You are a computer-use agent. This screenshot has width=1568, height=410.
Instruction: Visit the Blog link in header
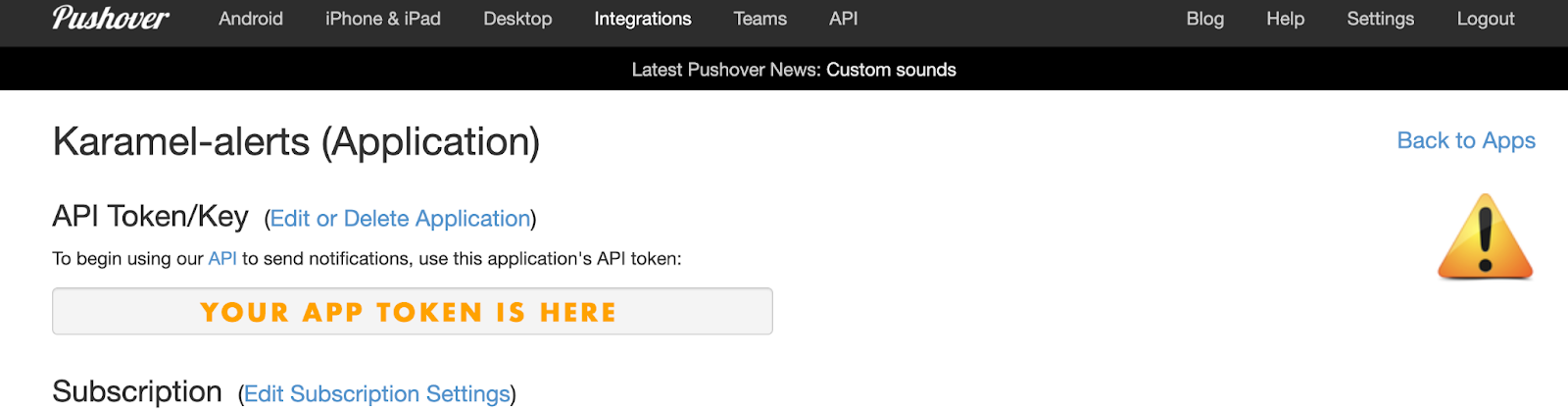point(1205,19)
